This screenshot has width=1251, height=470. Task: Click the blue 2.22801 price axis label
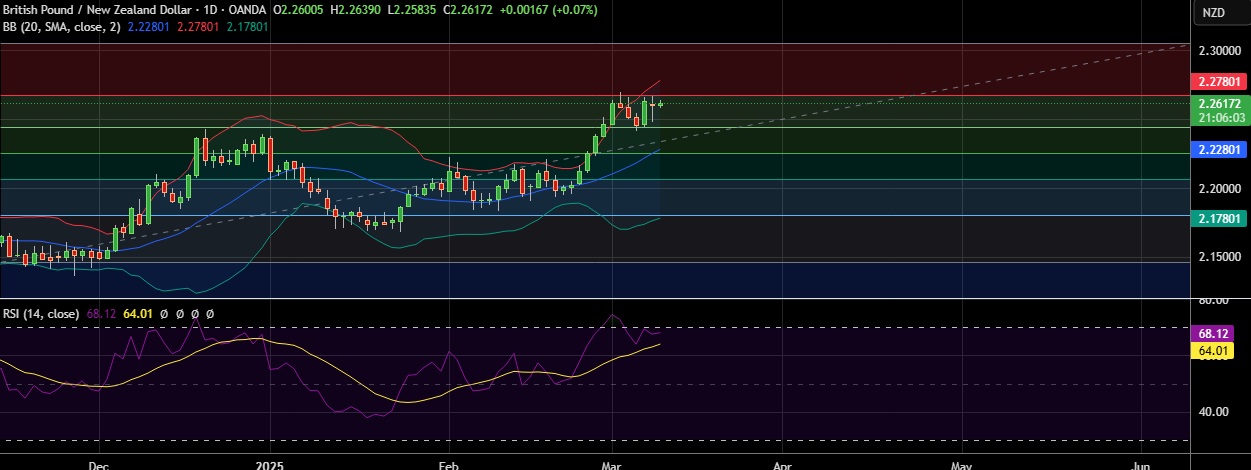click(x=1218, y=149)
